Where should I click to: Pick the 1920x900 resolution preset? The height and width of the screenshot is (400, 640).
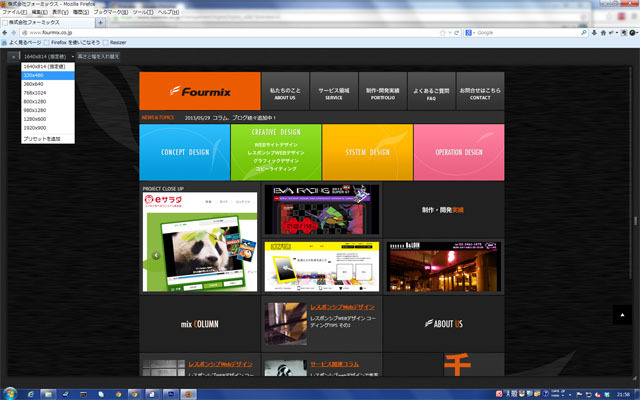(35, 126)
